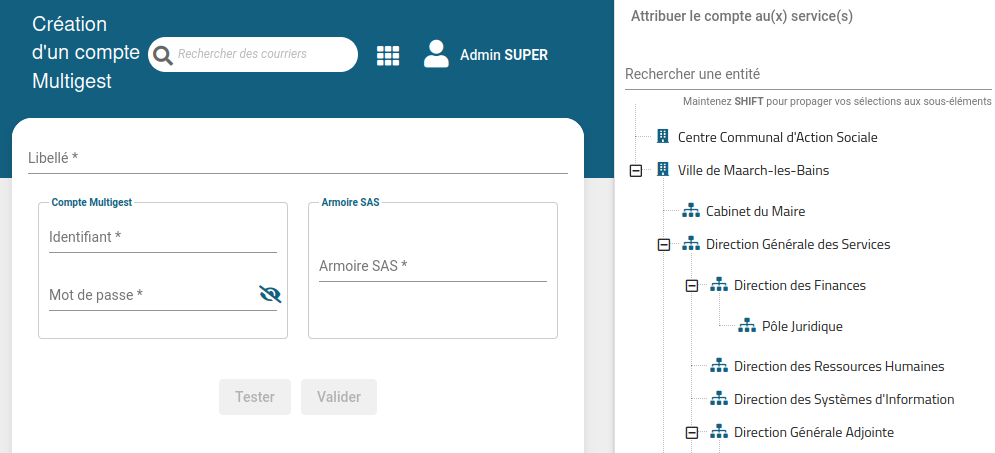Collapse the Direction des Finances node
This screenshot has width=995, height=453.
coord(691,286)
